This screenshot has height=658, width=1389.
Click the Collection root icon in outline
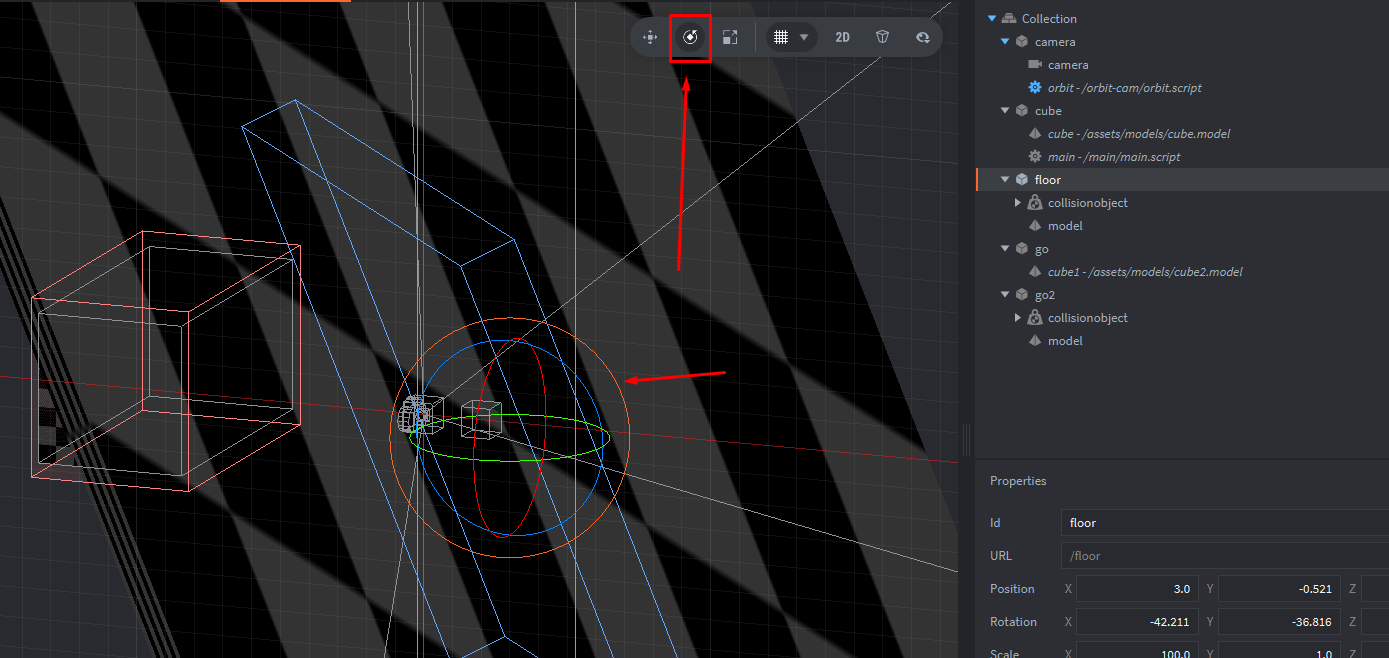[1008, 19]
